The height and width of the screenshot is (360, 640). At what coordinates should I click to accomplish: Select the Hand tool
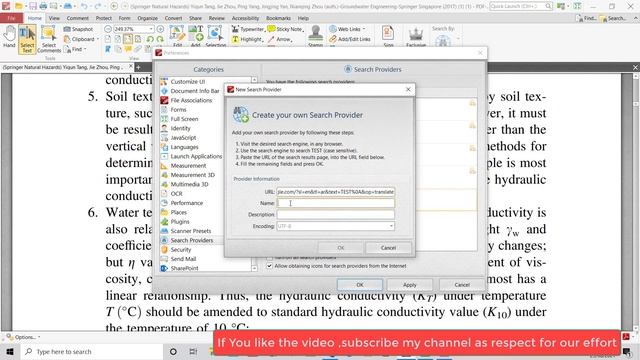coord(9,38)
